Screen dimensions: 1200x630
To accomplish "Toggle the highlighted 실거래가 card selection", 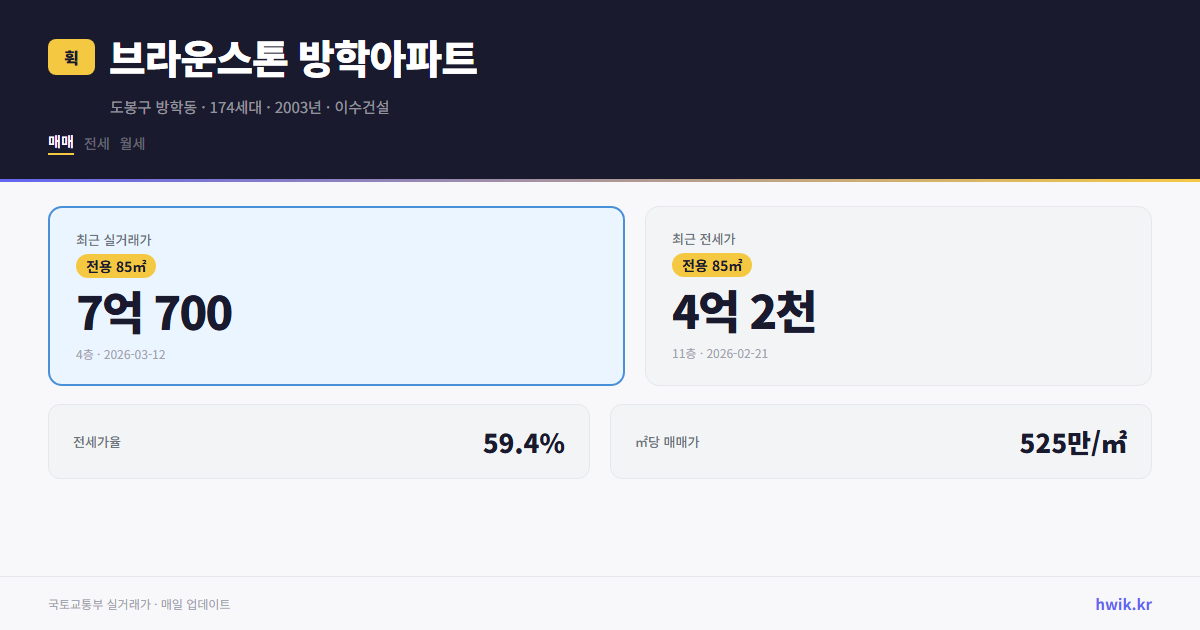I will coord(336,295).
